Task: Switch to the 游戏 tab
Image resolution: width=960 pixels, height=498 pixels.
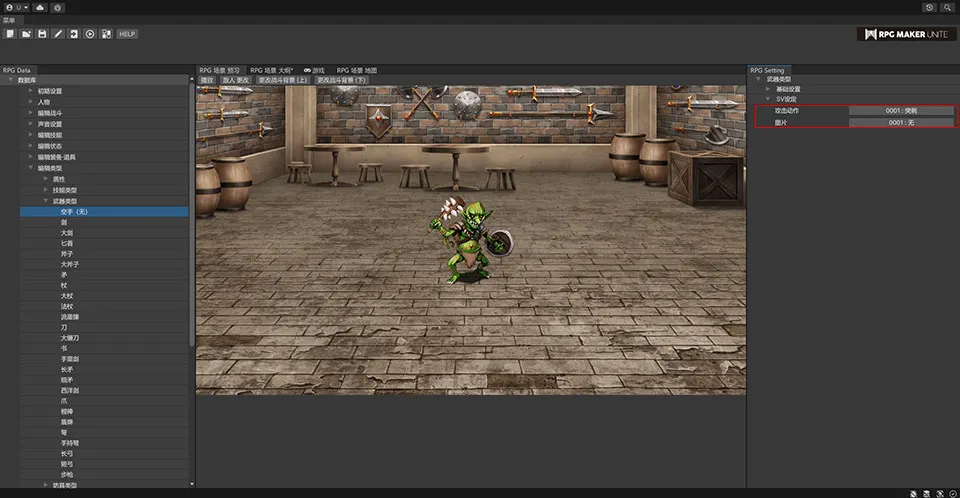Action: point(314,70)
